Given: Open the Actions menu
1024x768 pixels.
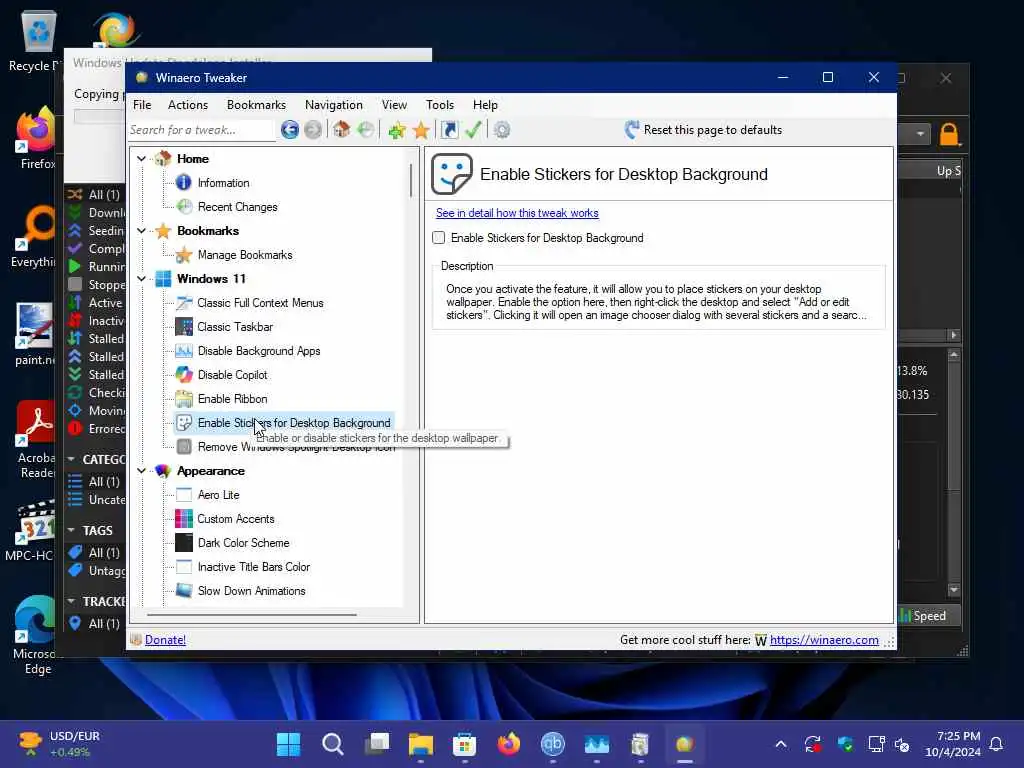Looking at the screenshot, I should tap(187, 104).
